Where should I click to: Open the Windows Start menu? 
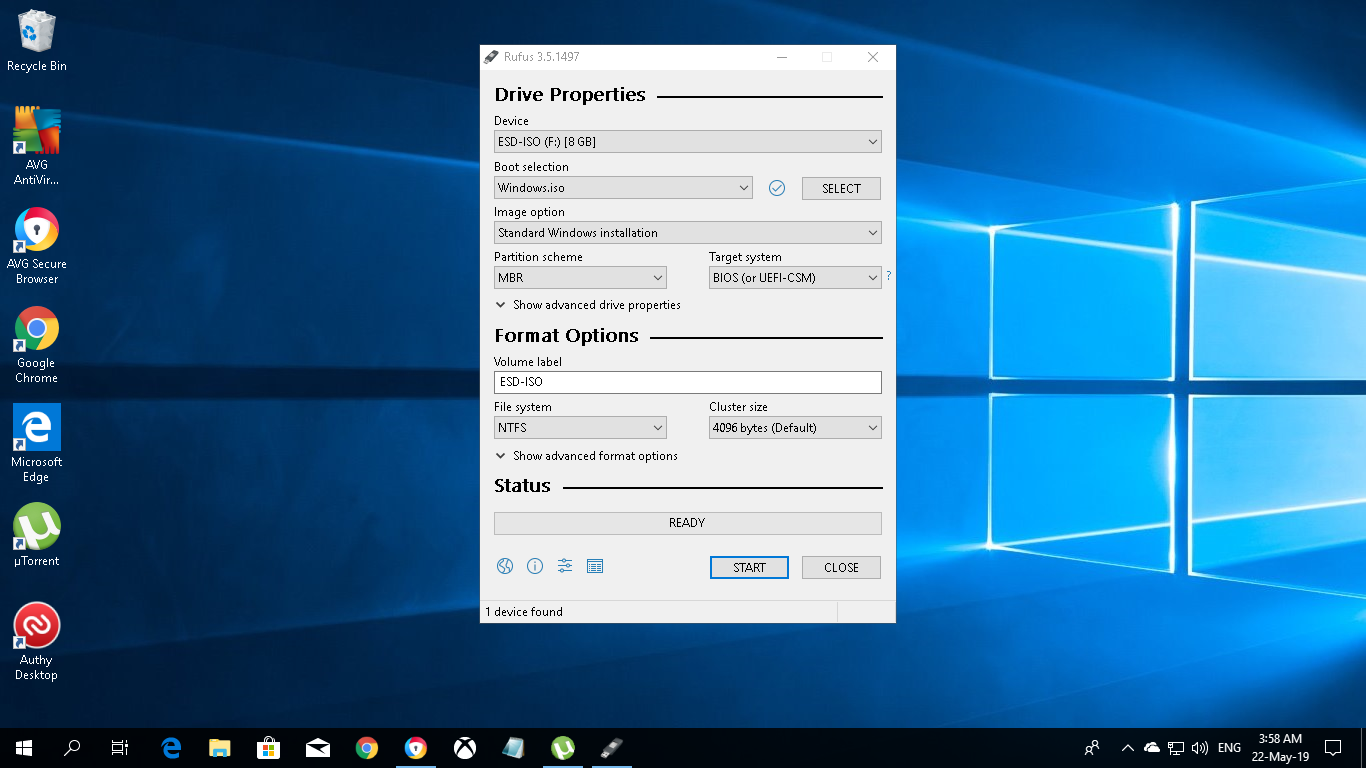click(x=24, y=747)
